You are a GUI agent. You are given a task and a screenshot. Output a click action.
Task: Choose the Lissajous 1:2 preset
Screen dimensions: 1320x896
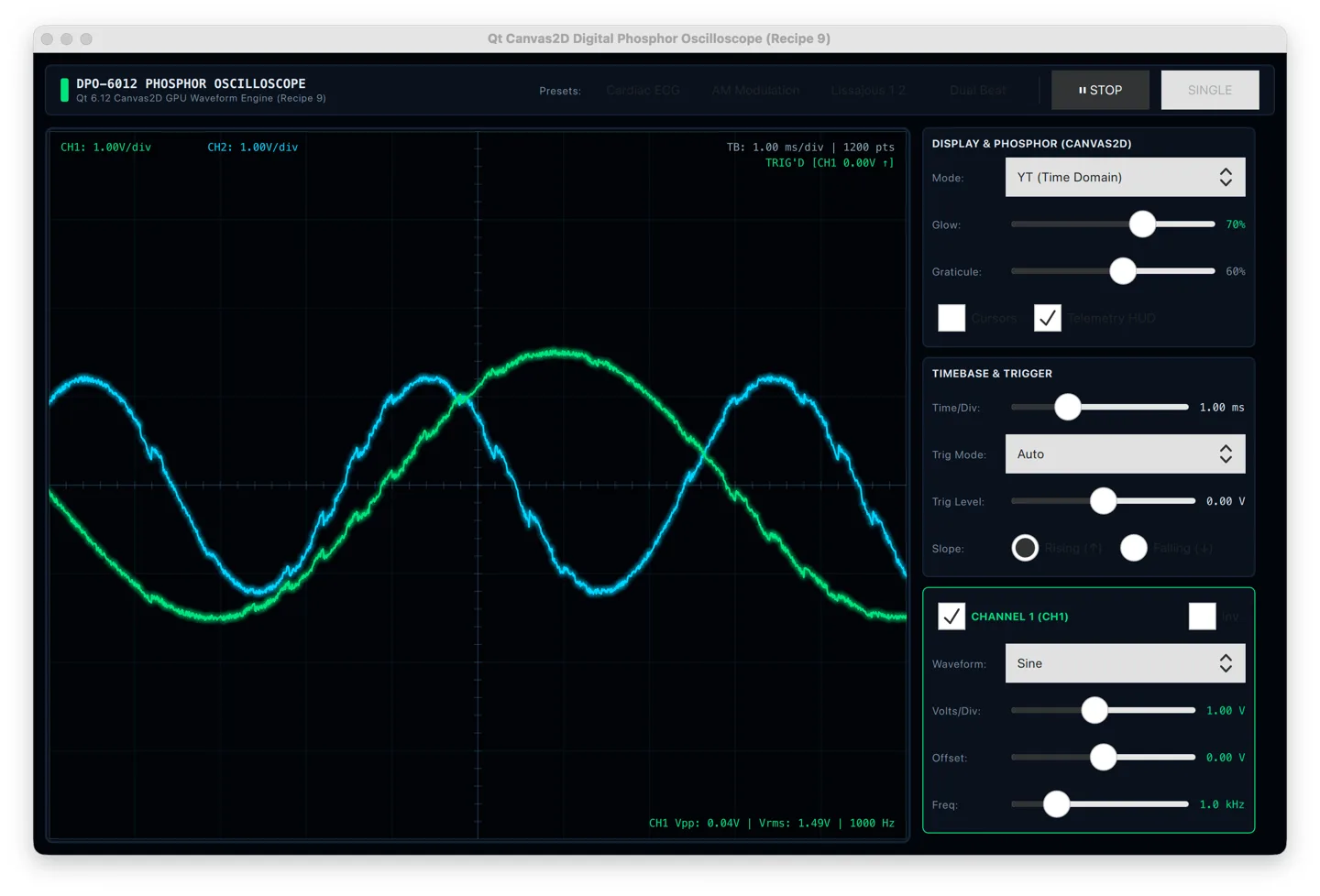click(x=867, y=90)
